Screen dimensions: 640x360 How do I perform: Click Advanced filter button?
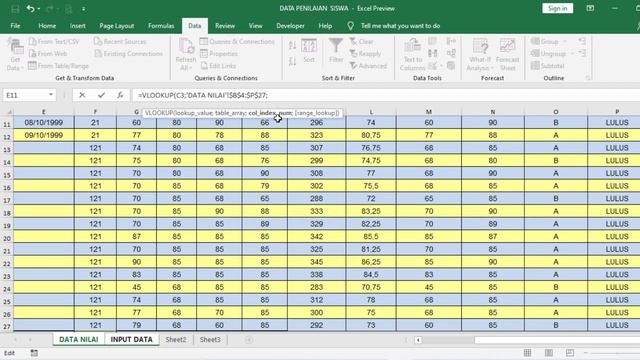pos(368,66)
